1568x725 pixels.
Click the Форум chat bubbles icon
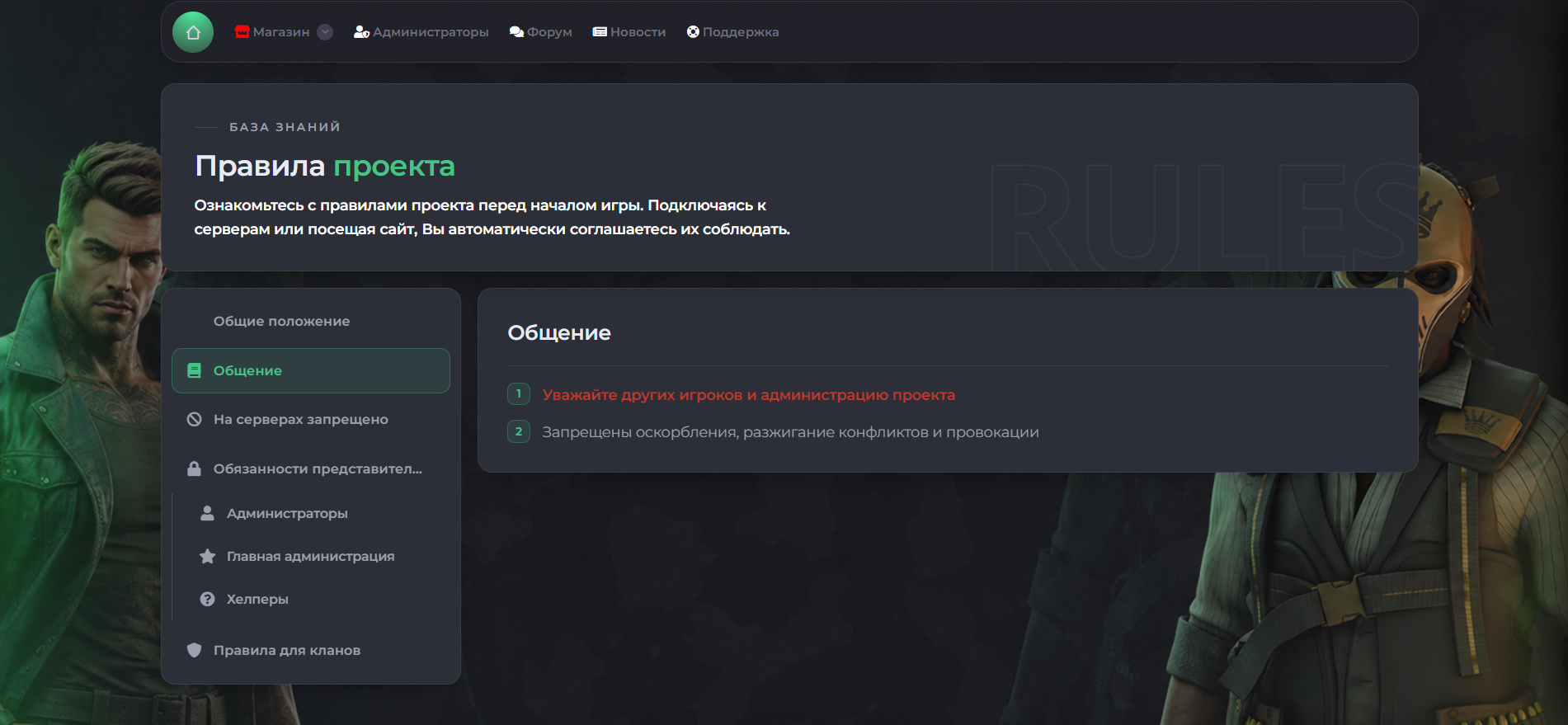[x=516, y=32]
